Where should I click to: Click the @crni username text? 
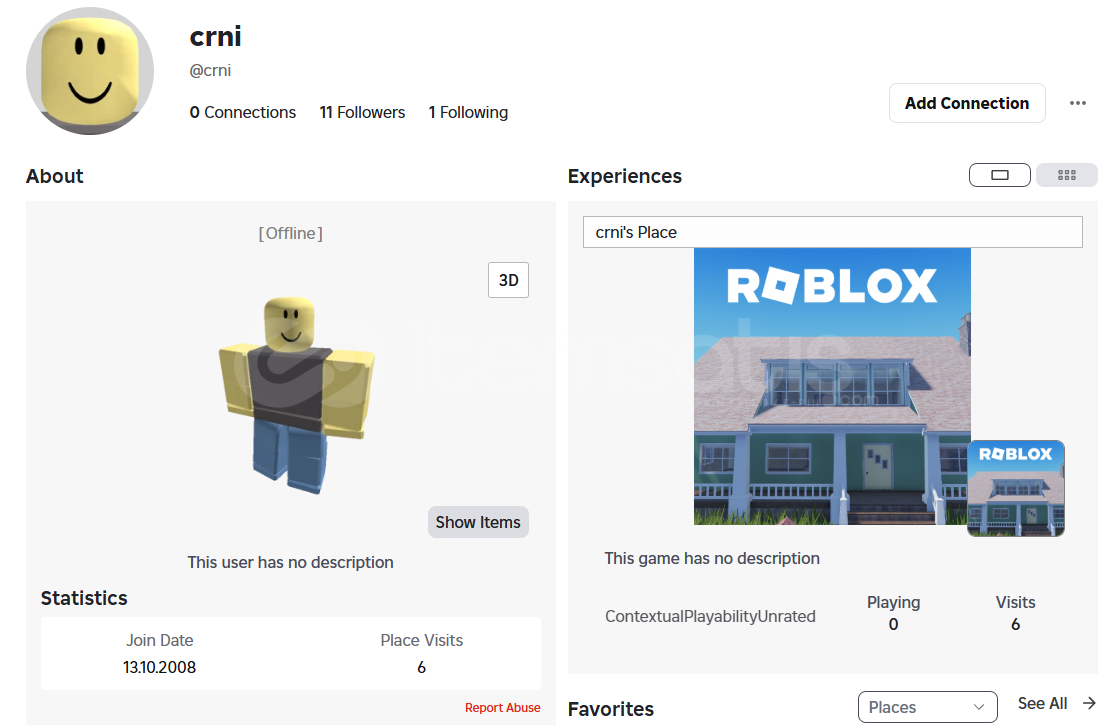210,70
